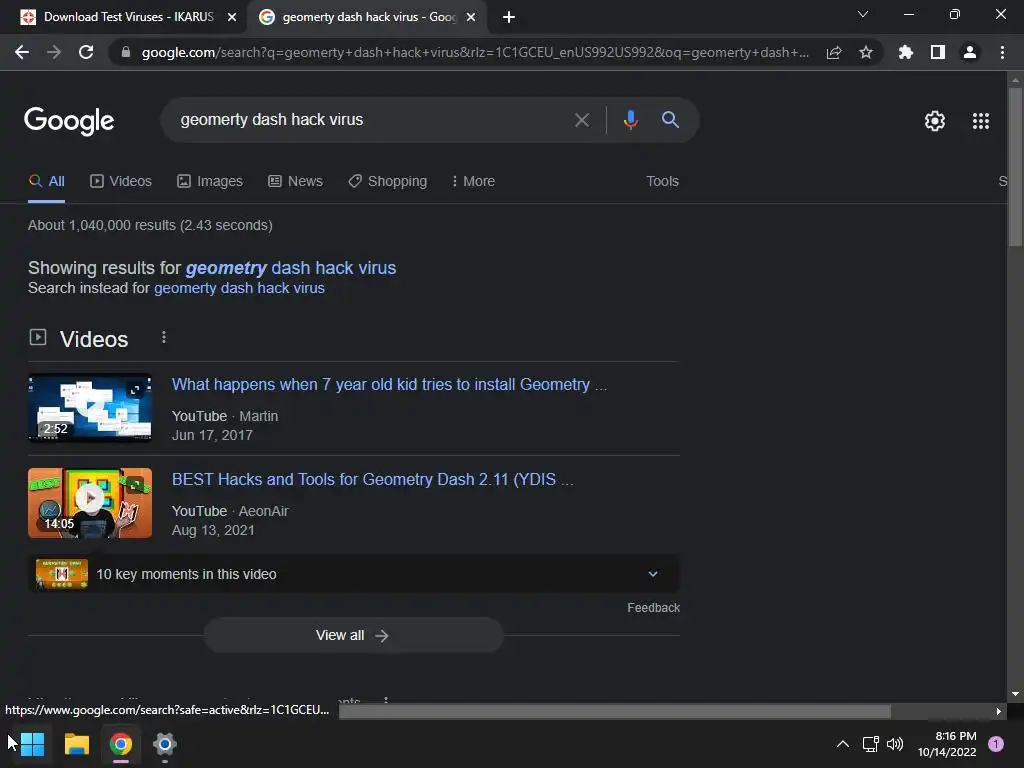Select the All results tab

46,182
